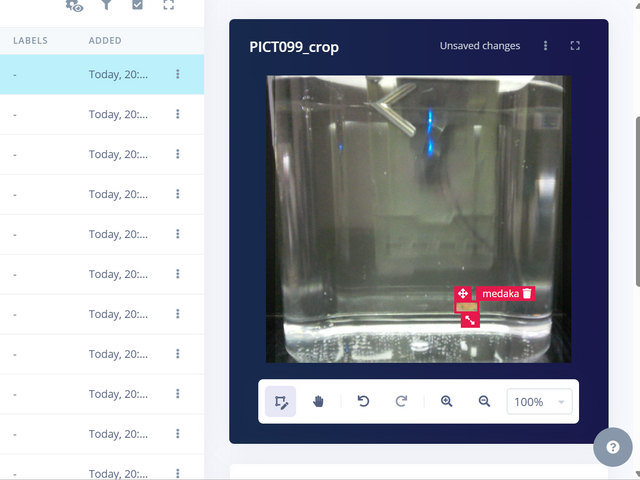This screenshot has width=640, height=480.
Task: Select the bounding box drawing tool
Action: [x=281, y=401]
